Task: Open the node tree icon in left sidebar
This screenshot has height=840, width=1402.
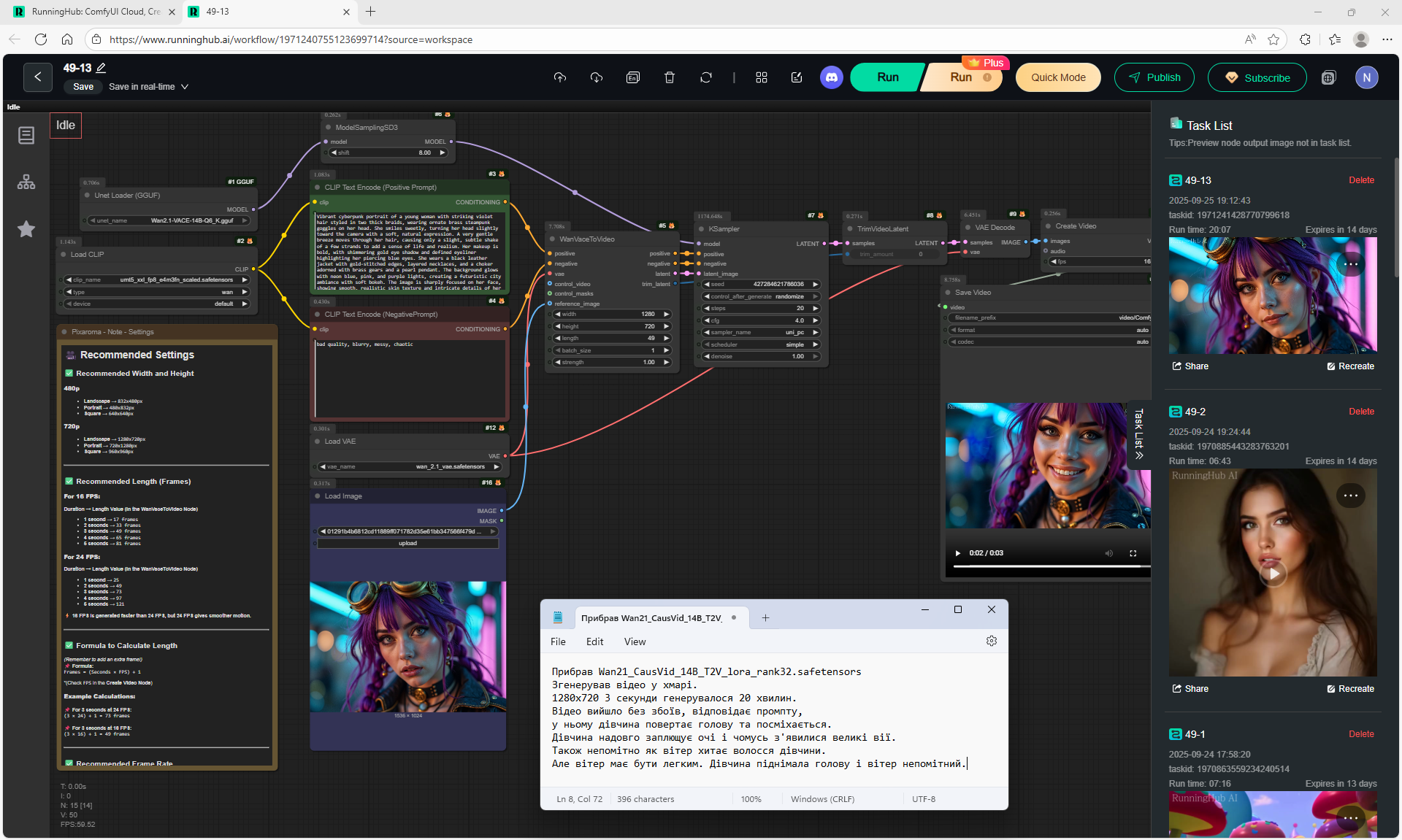Action: pos(26,182)
